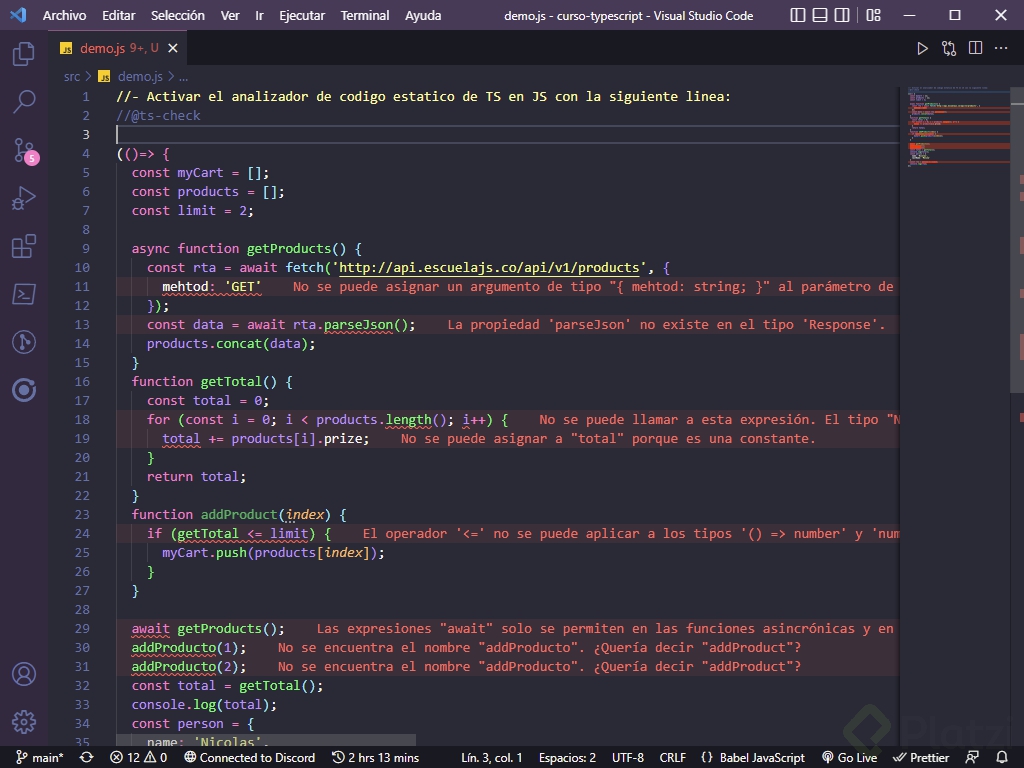Toggle secondary side bar layout icon
The width and height of the screenshot is (1024, 768).
tap(842, 15)
